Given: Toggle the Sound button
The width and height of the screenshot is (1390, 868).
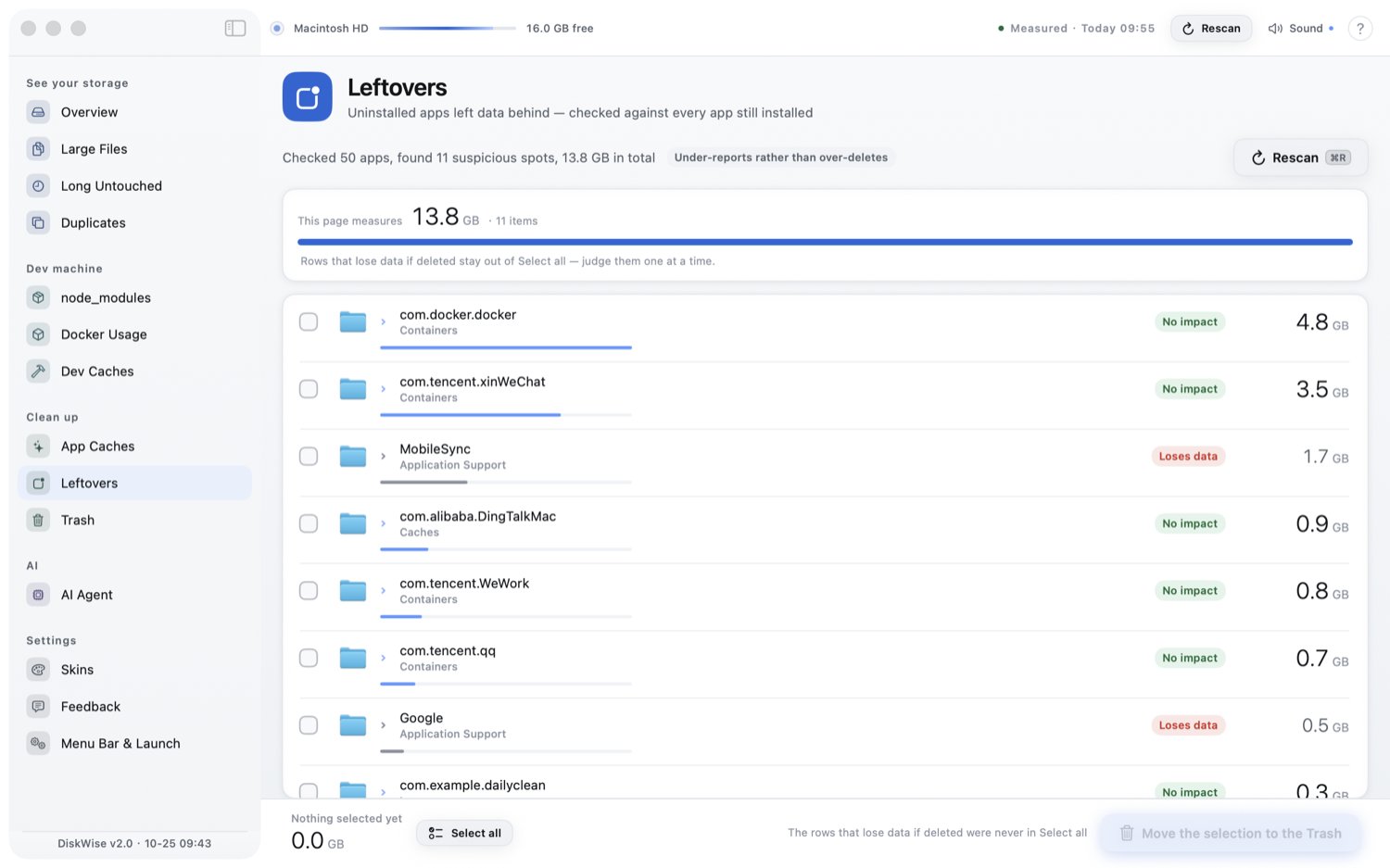Looking at the screenshot, I should (1300, 29).
